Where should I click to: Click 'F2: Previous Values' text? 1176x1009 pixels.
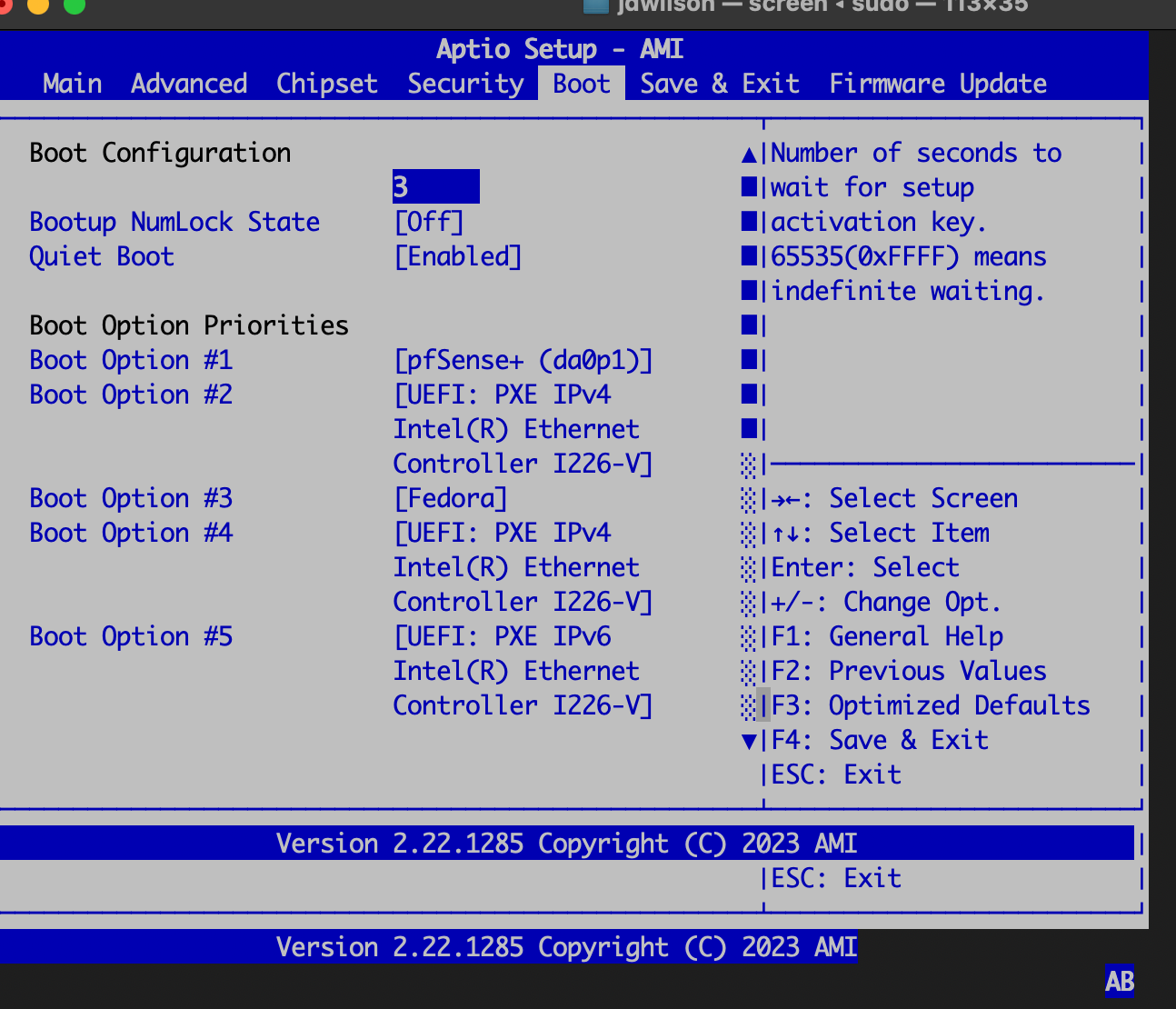pyautogui.click(x=909, y=671)
